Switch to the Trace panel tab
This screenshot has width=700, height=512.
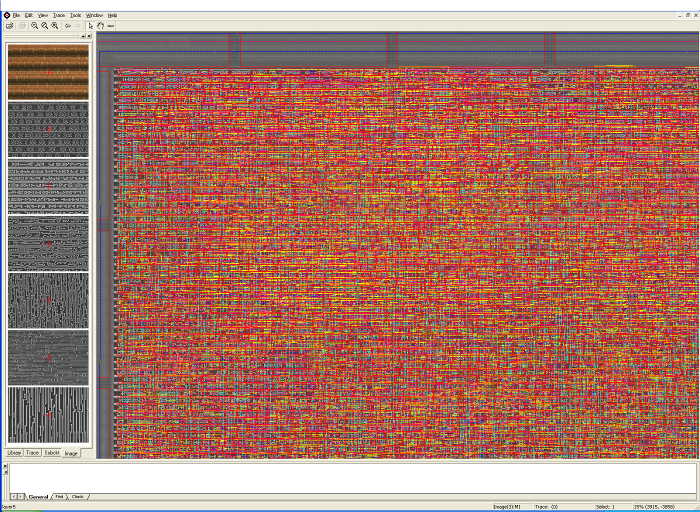33,453
